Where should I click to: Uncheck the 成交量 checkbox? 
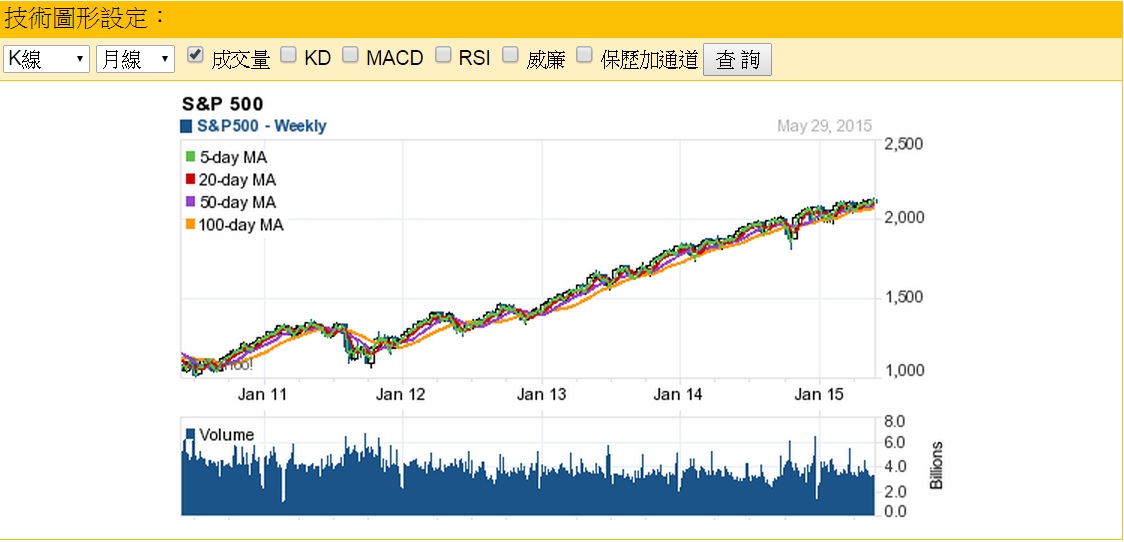195,55
